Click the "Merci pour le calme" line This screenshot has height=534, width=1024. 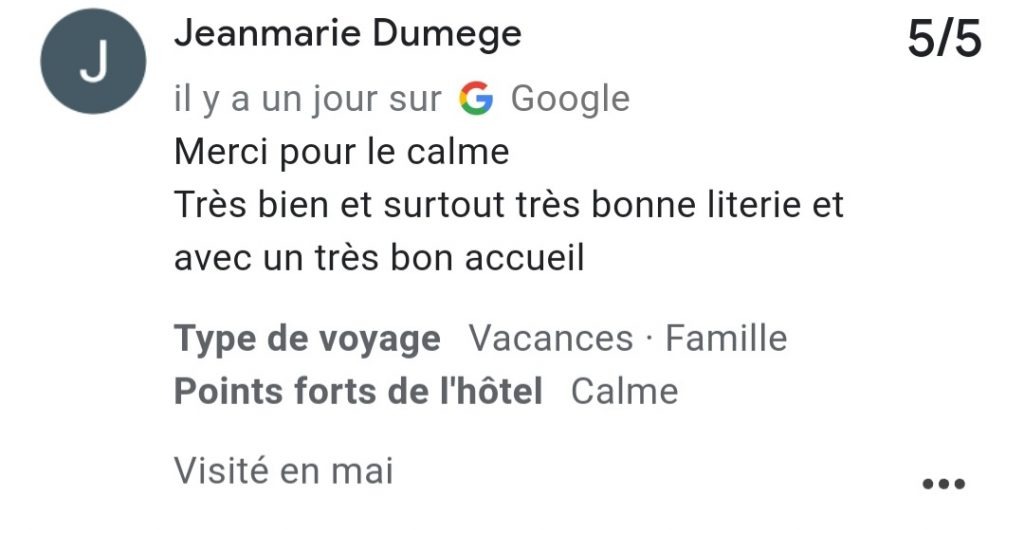pos(341,152)
